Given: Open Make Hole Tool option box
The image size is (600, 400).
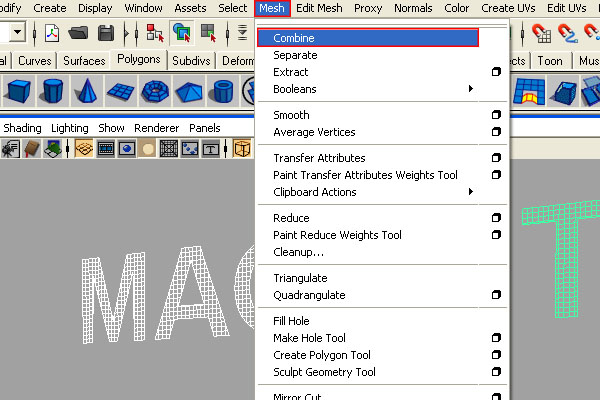Looking at the screenshot, I should point(496,337).
